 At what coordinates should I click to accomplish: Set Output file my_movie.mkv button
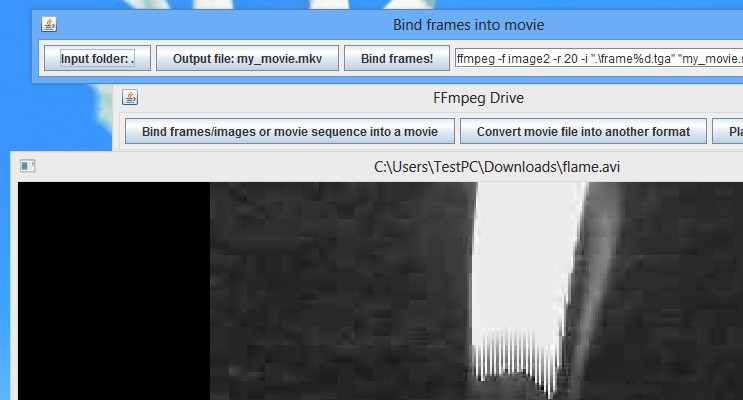point(247,58)
